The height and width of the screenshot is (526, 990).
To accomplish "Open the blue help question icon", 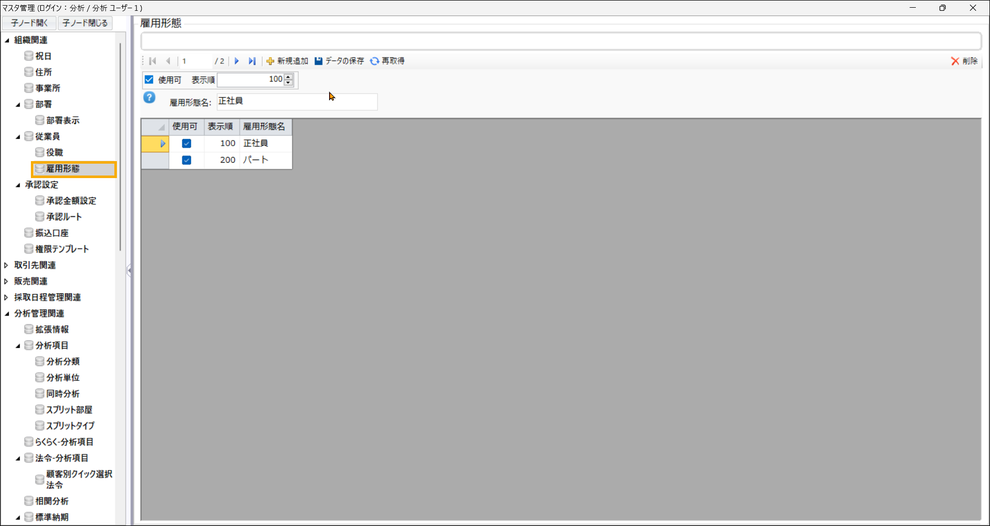I will 150,97.
